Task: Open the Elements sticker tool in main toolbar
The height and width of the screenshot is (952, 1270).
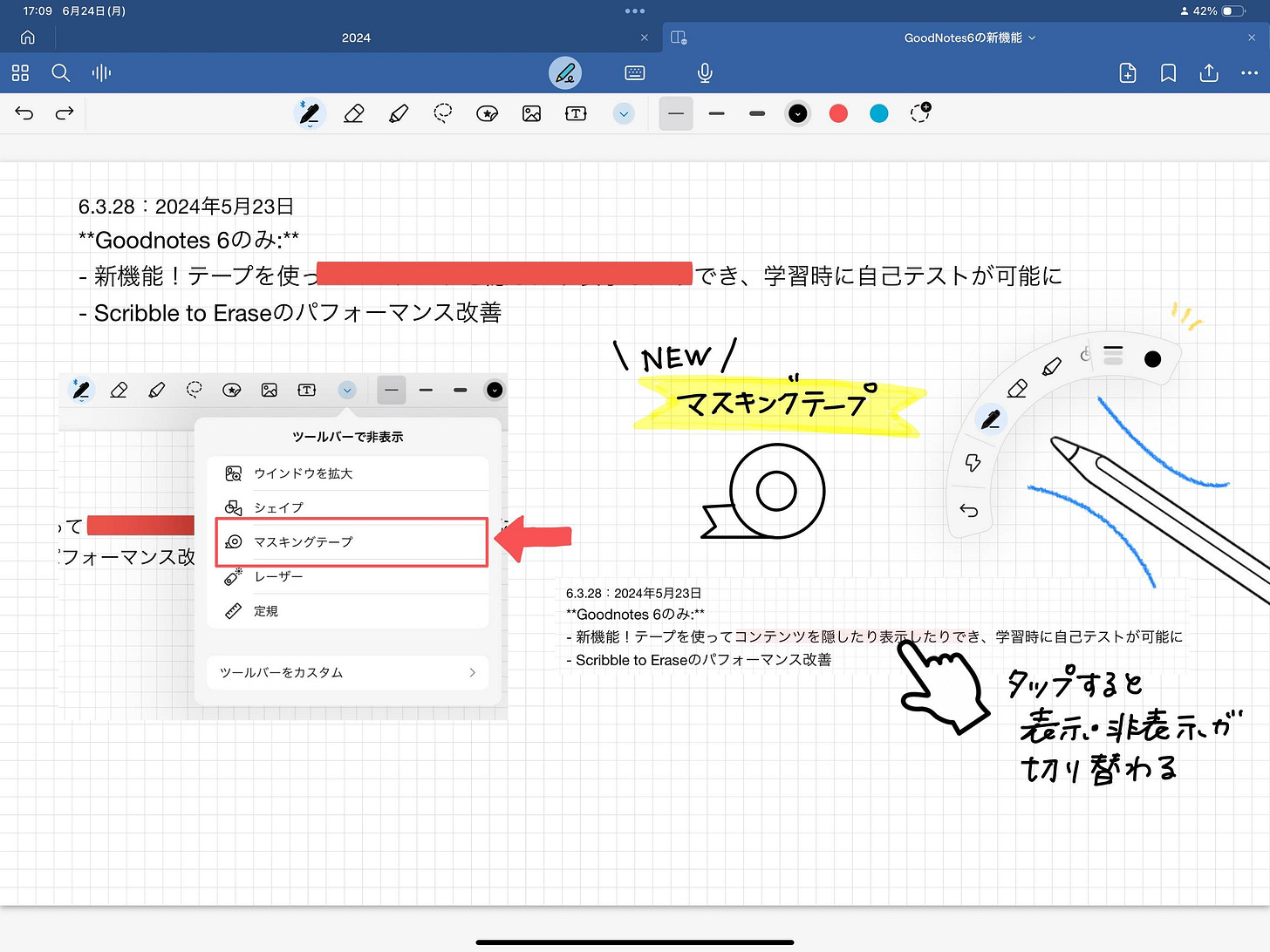Action: pyautogui.click(x=488, y=113)
